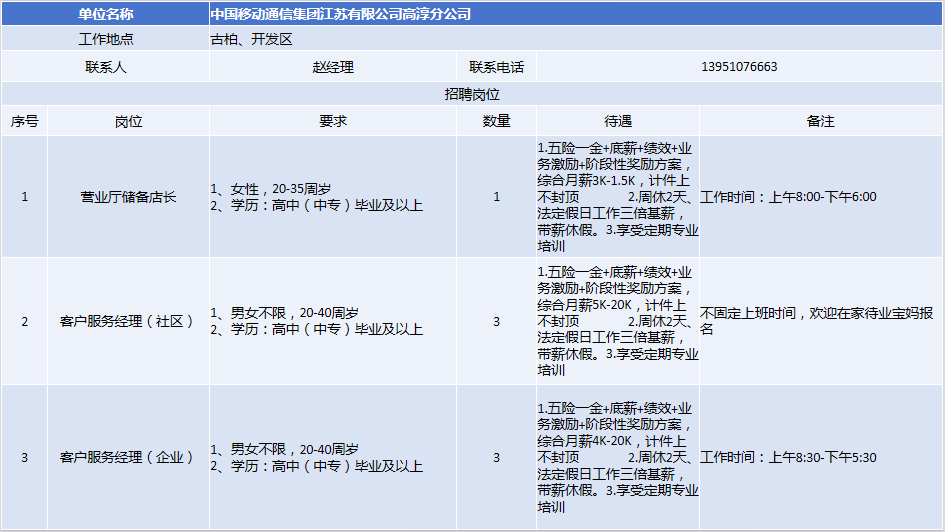
Task: Select the 营业厅储备店长 position cell
Action: pyautogui.click(x=128, y=197)
